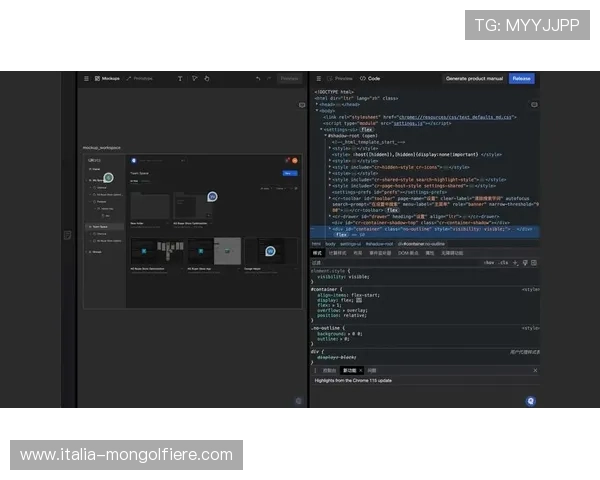Collapse the body element in DOM tree
600x480 pixels.
tap(316, 110)
